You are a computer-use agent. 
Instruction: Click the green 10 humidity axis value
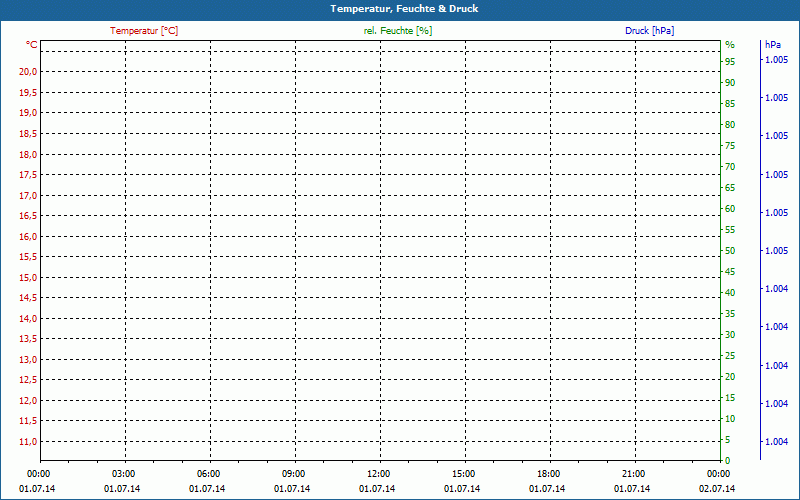coord(730,419)
